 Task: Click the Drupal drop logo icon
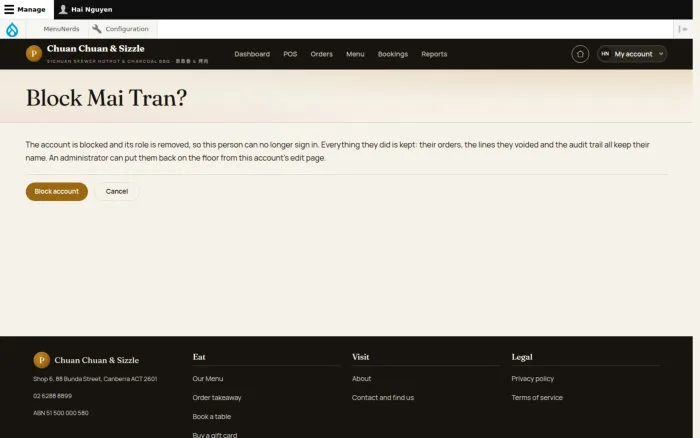click(12, 29)
